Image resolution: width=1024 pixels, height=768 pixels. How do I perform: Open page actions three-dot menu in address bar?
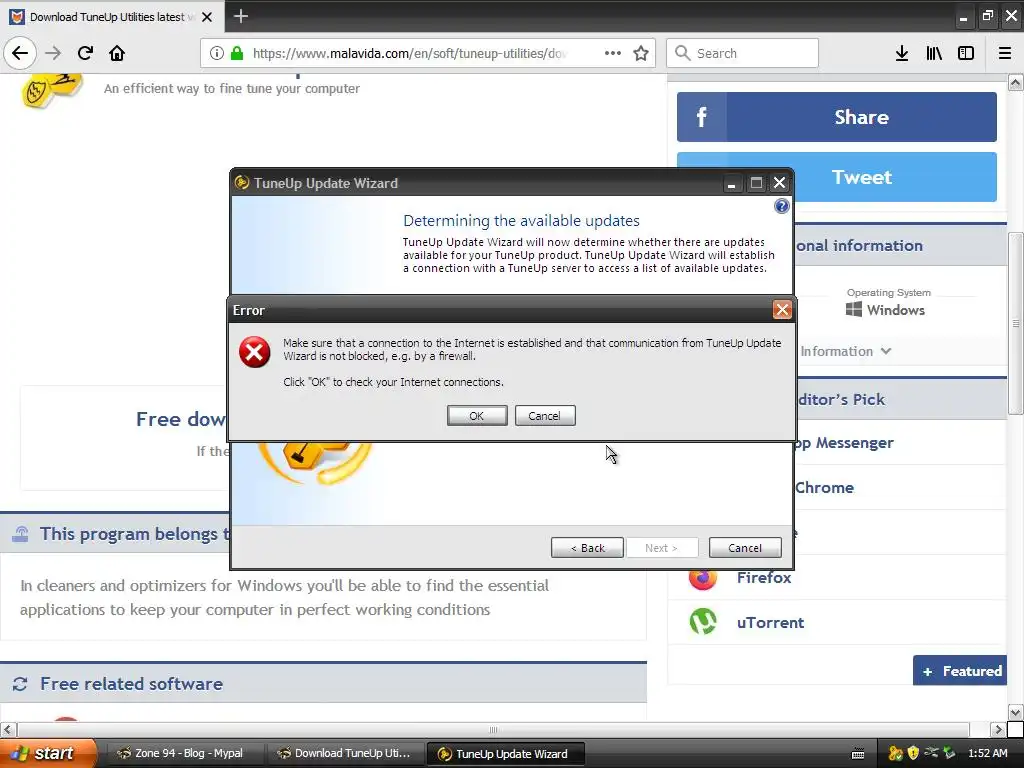[x=613, y=53]
